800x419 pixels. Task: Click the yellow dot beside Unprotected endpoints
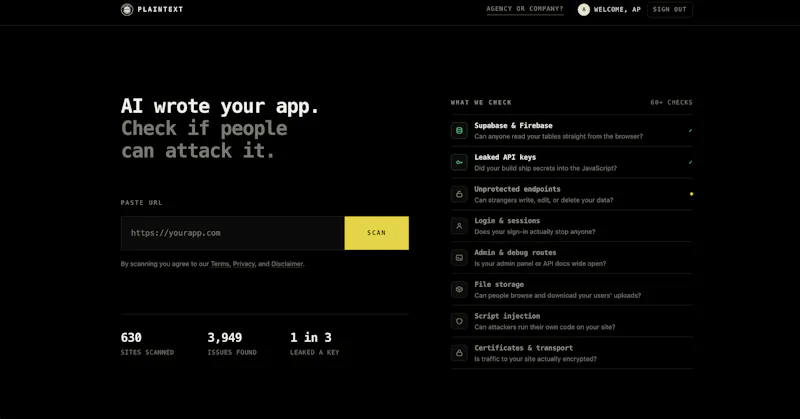[691, 194]
